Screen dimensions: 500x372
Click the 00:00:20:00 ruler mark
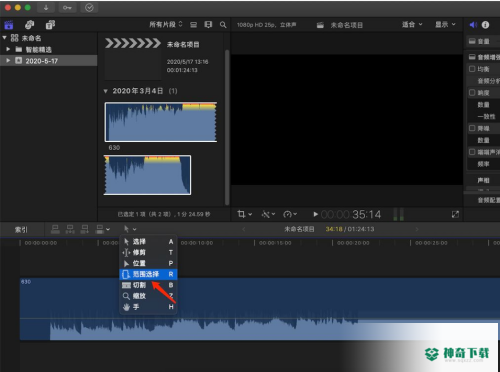click(x=353, y=243)
